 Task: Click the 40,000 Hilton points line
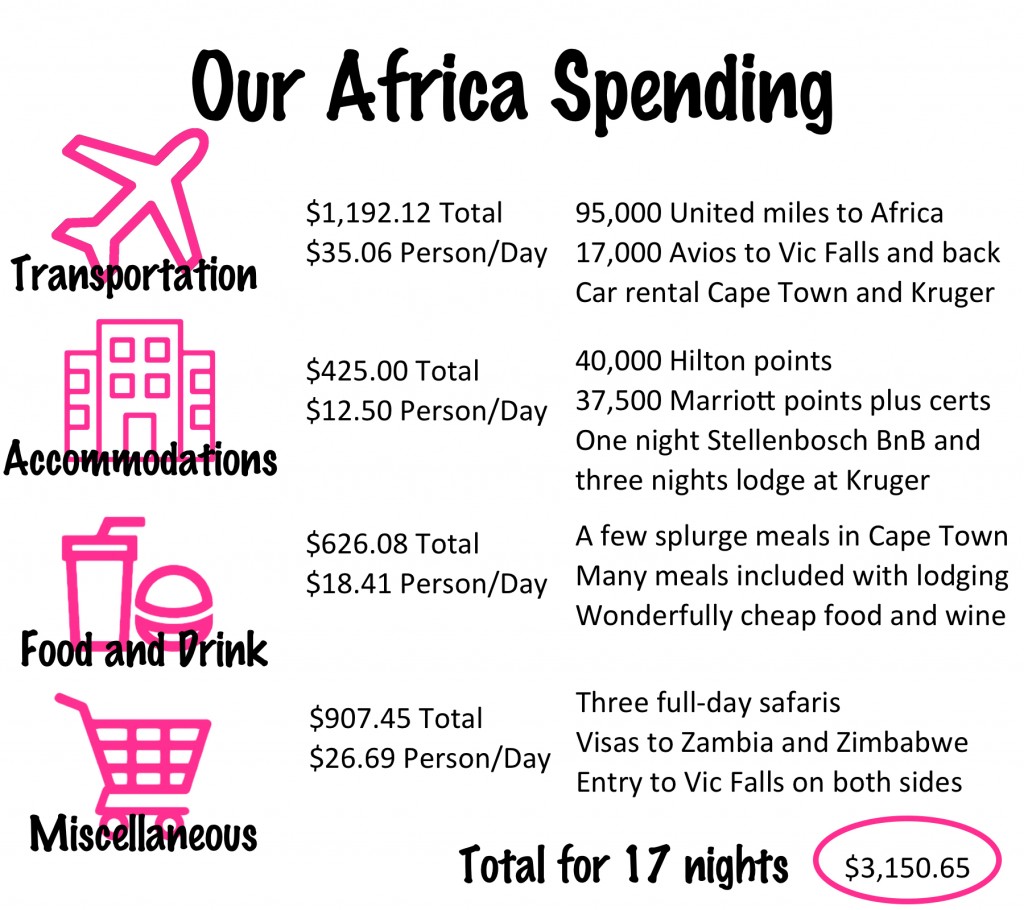pyautogui.click(x=703, y=361)
